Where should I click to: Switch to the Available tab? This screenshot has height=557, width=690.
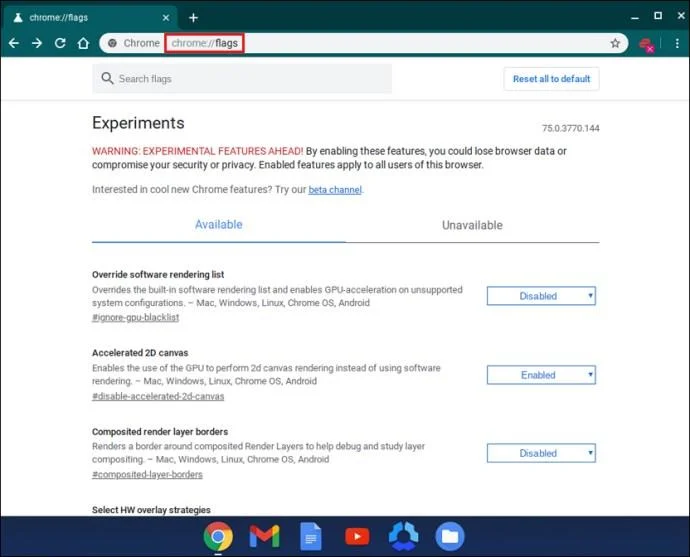pyautogui.click(x=219, y=225)
